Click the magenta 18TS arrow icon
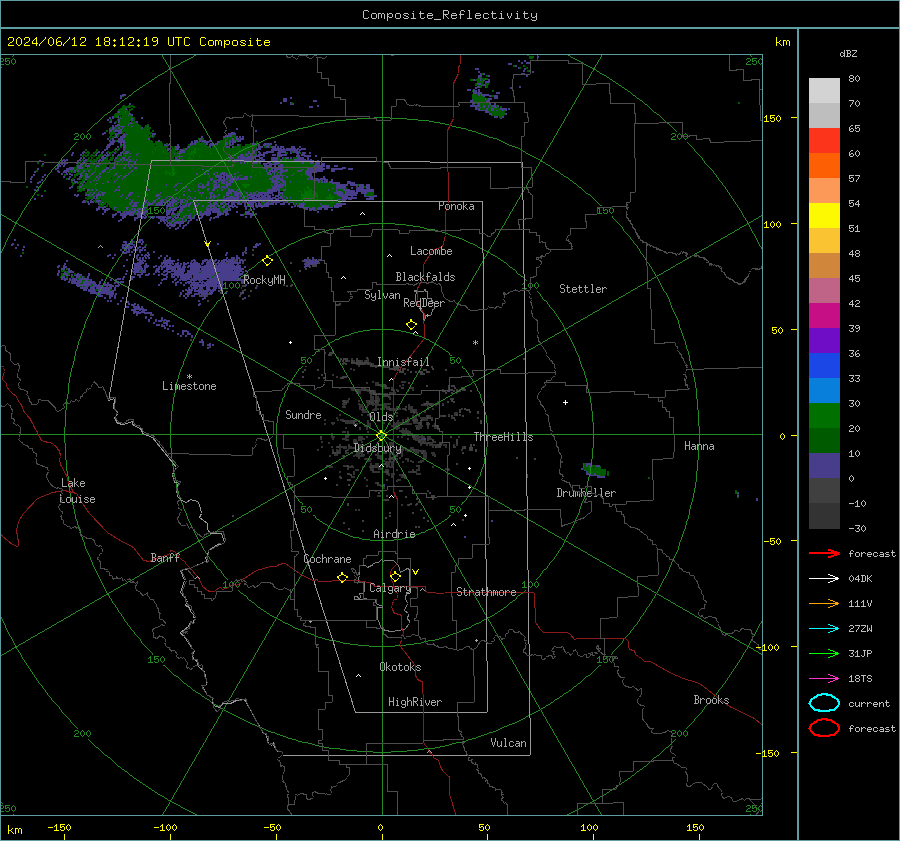 click(824, 679)
